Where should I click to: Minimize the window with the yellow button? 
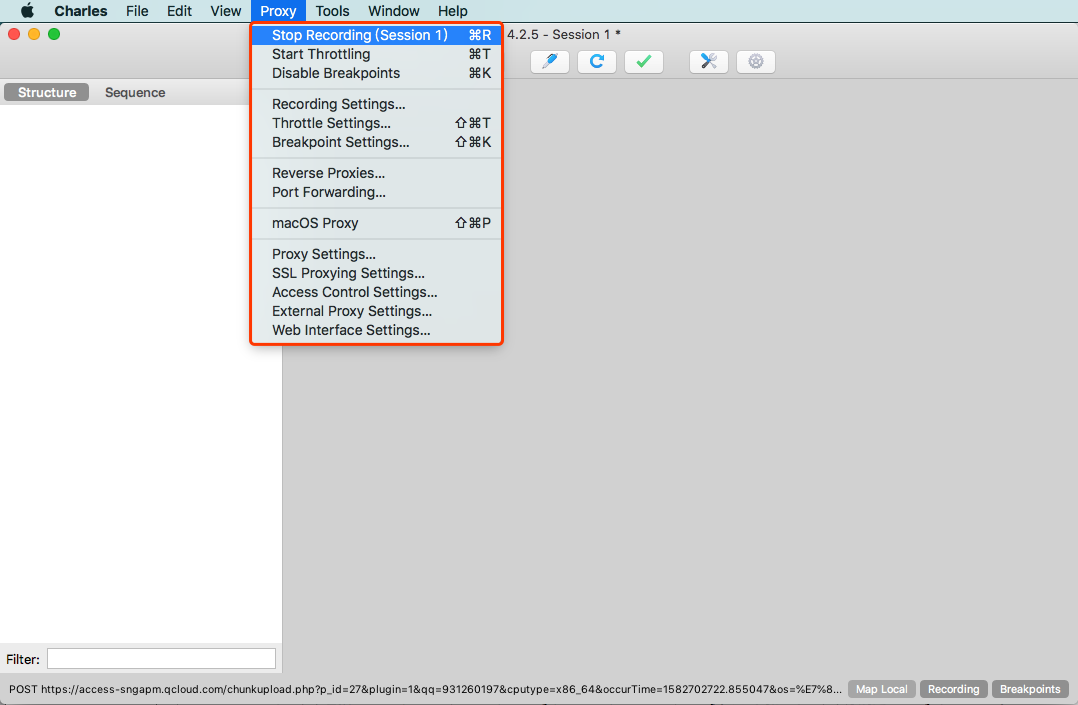(x=34, y=34)
